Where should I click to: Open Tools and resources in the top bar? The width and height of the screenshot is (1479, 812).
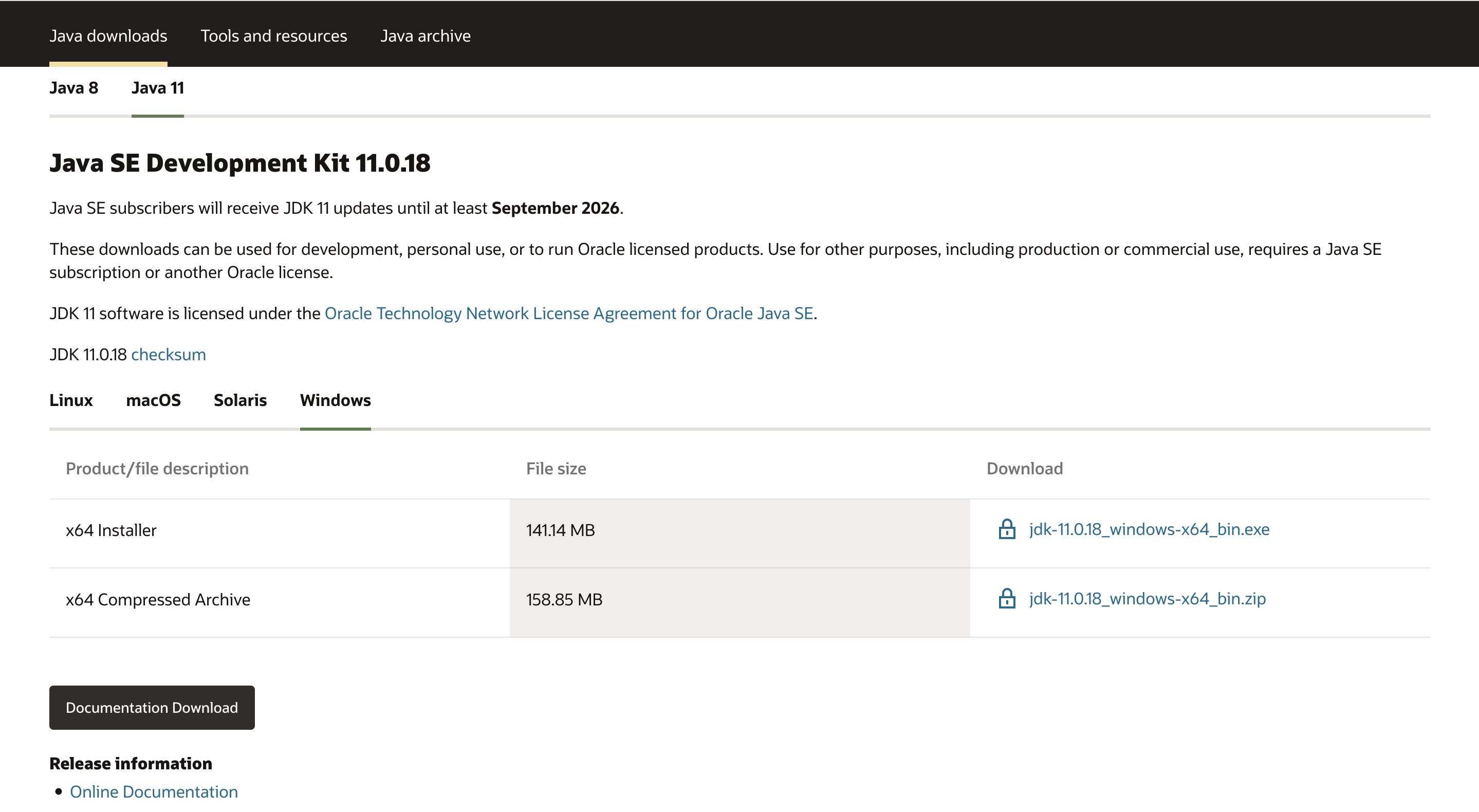point(273,35)
